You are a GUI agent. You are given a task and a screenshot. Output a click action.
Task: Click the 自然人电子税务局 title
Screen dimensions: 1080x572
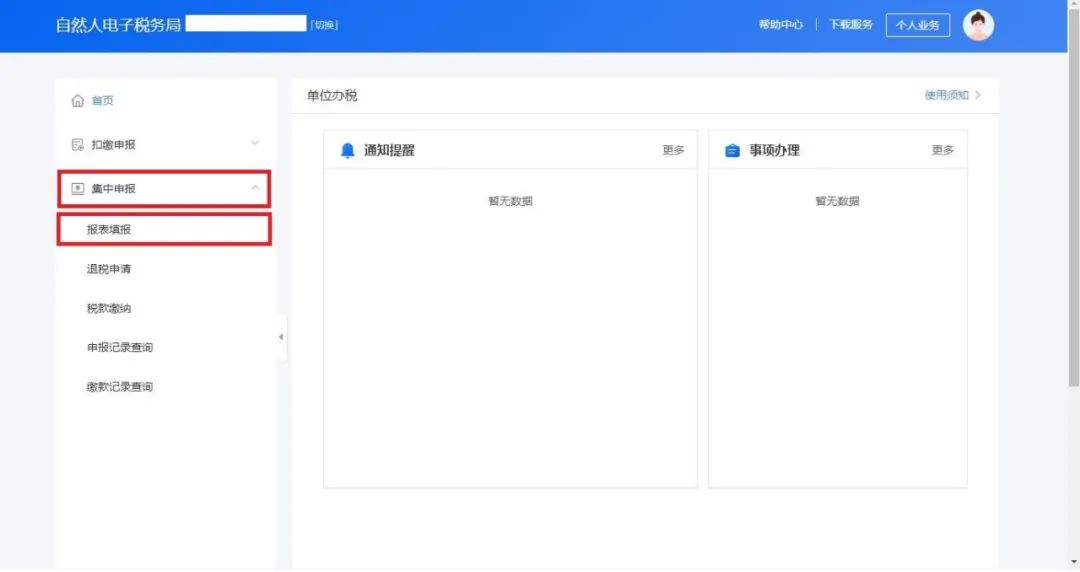118,25
